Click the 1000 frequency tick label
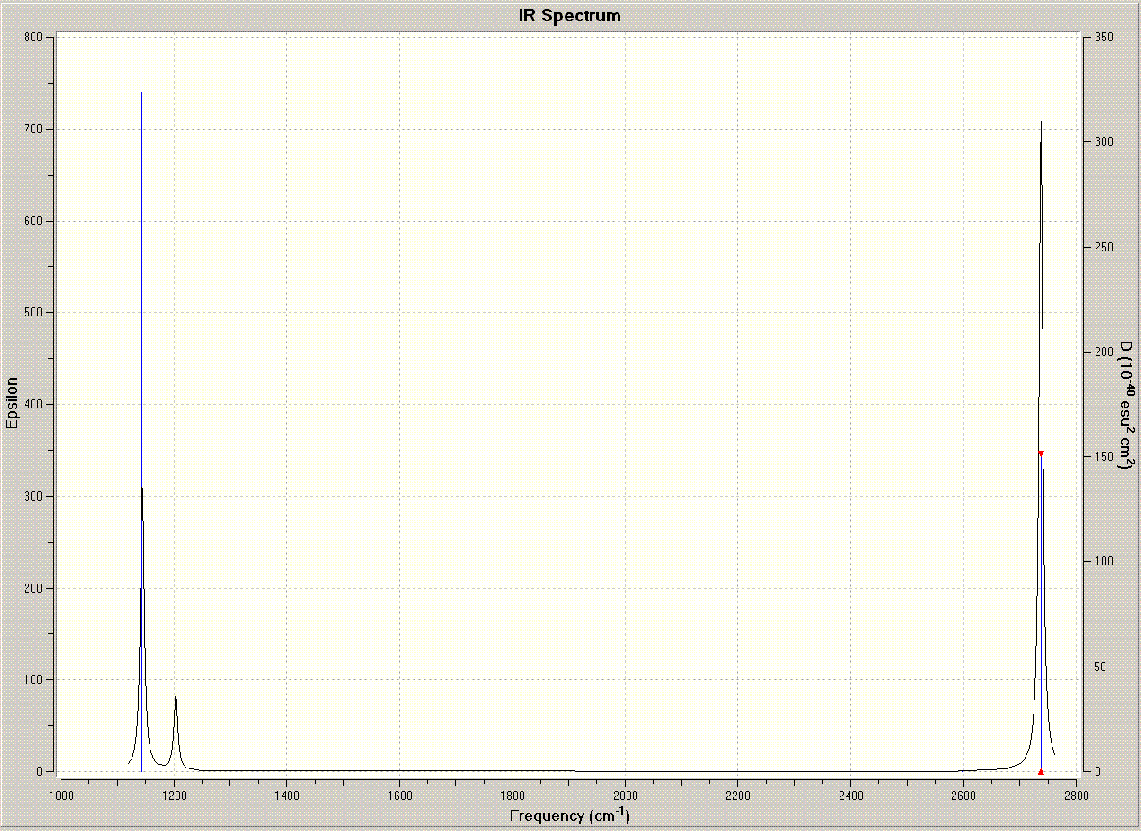This screenshot has width=1141, height=831. coord(62,795)
